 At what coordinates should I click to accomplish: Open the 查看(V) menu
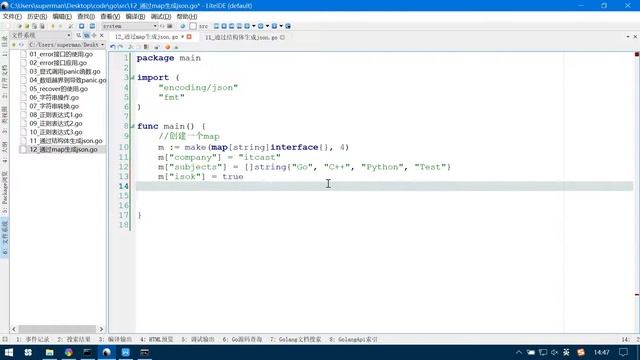(110, 16)
